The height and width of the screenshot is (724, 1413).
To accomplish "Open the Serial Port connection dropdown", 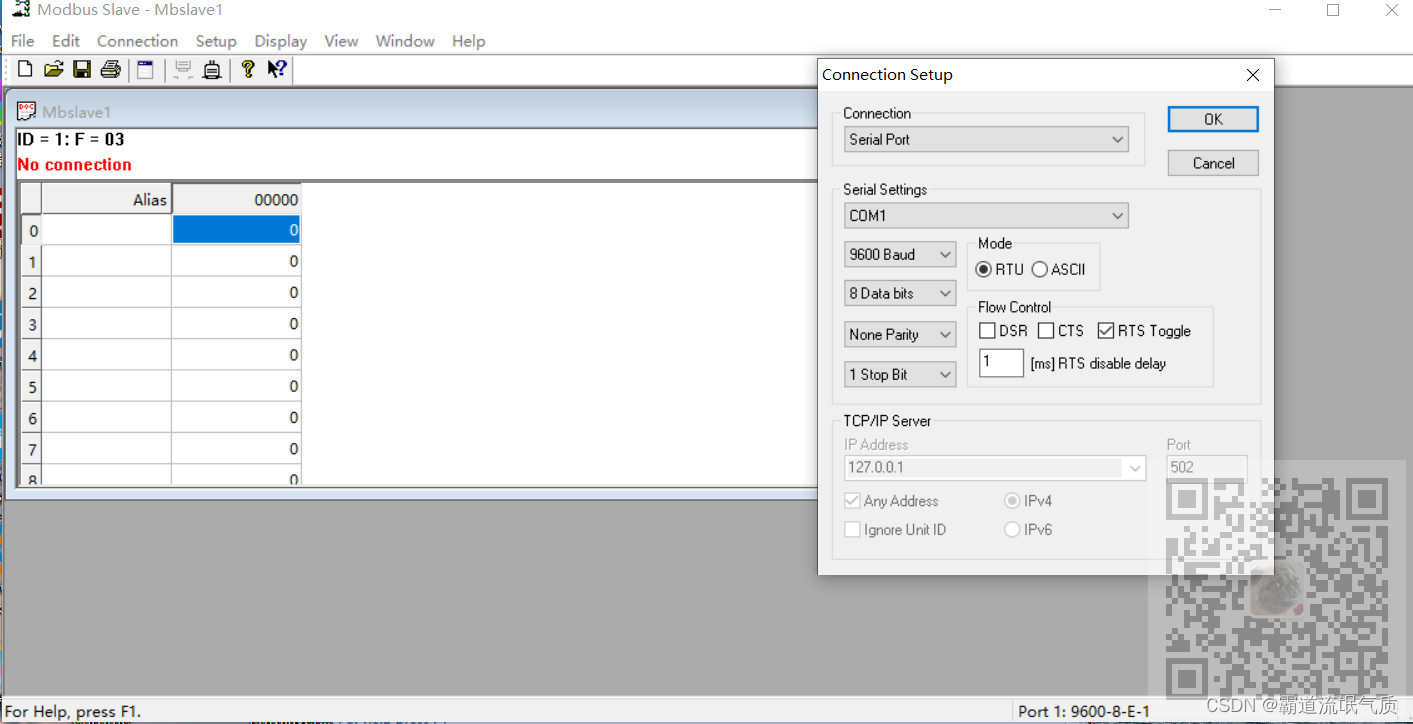I will click(1118, 139).
